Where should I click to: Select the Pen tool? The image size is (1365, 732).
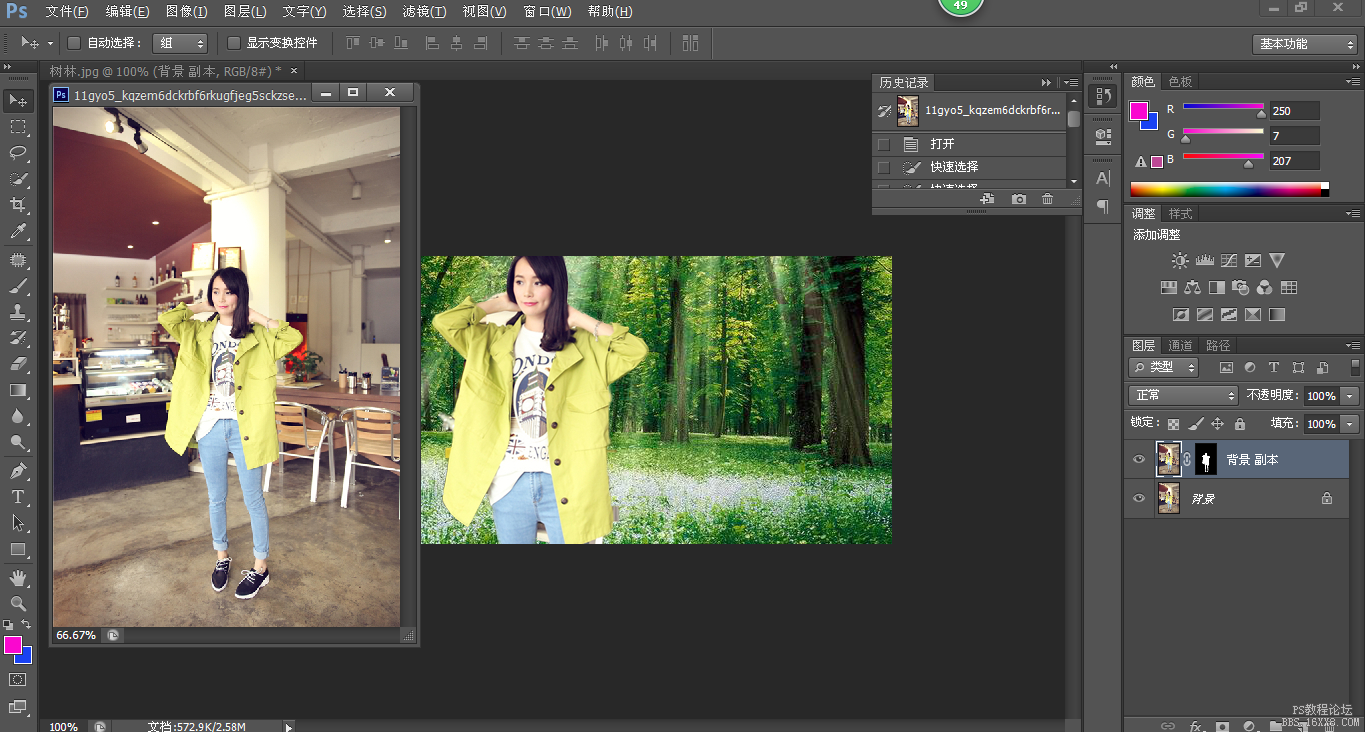pos(18,470)
